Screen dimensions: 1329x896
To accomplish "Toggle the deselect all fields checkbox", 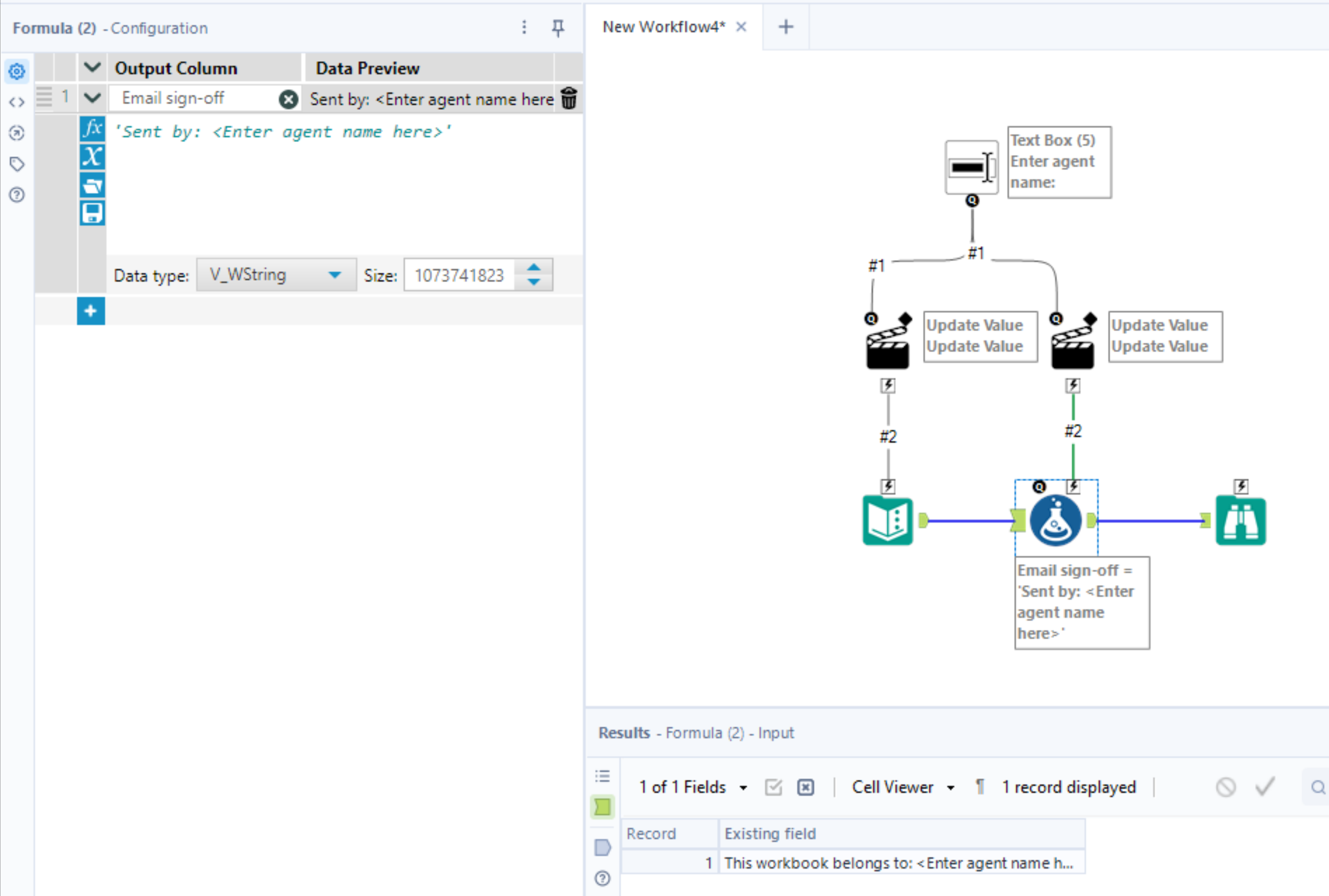I will point(805,787).
